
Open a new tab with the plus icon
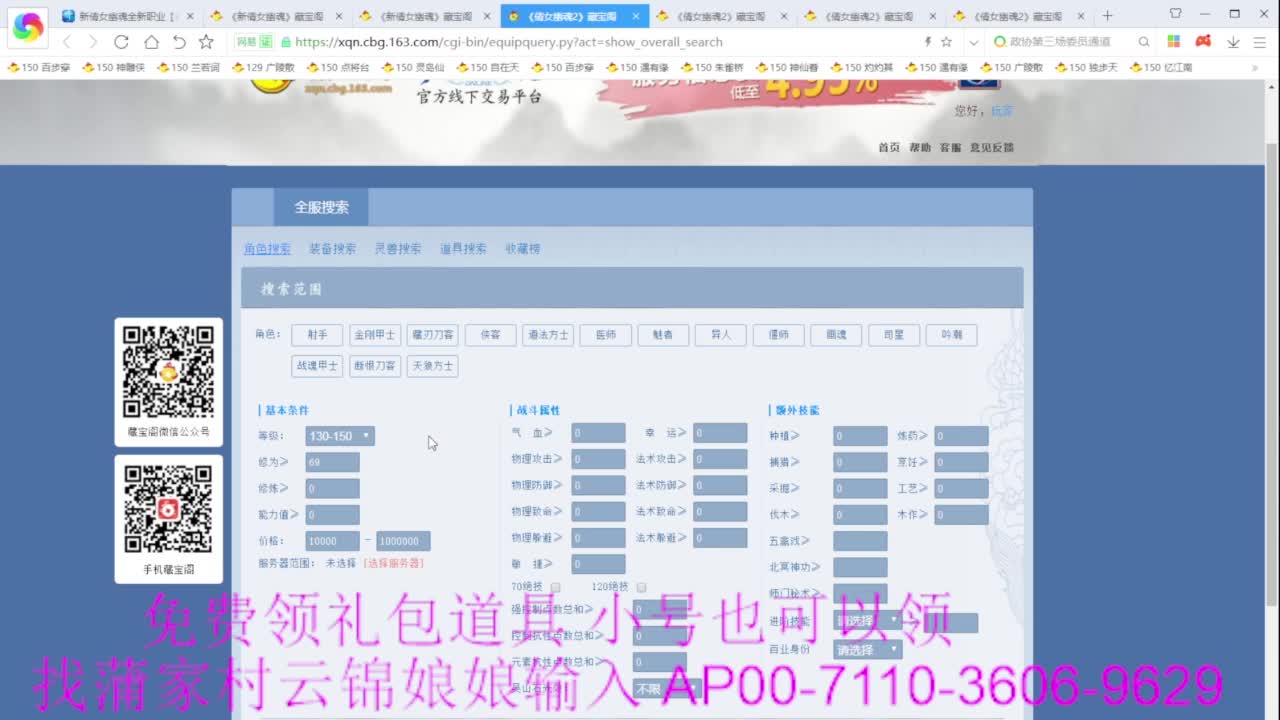[1107, 16]
